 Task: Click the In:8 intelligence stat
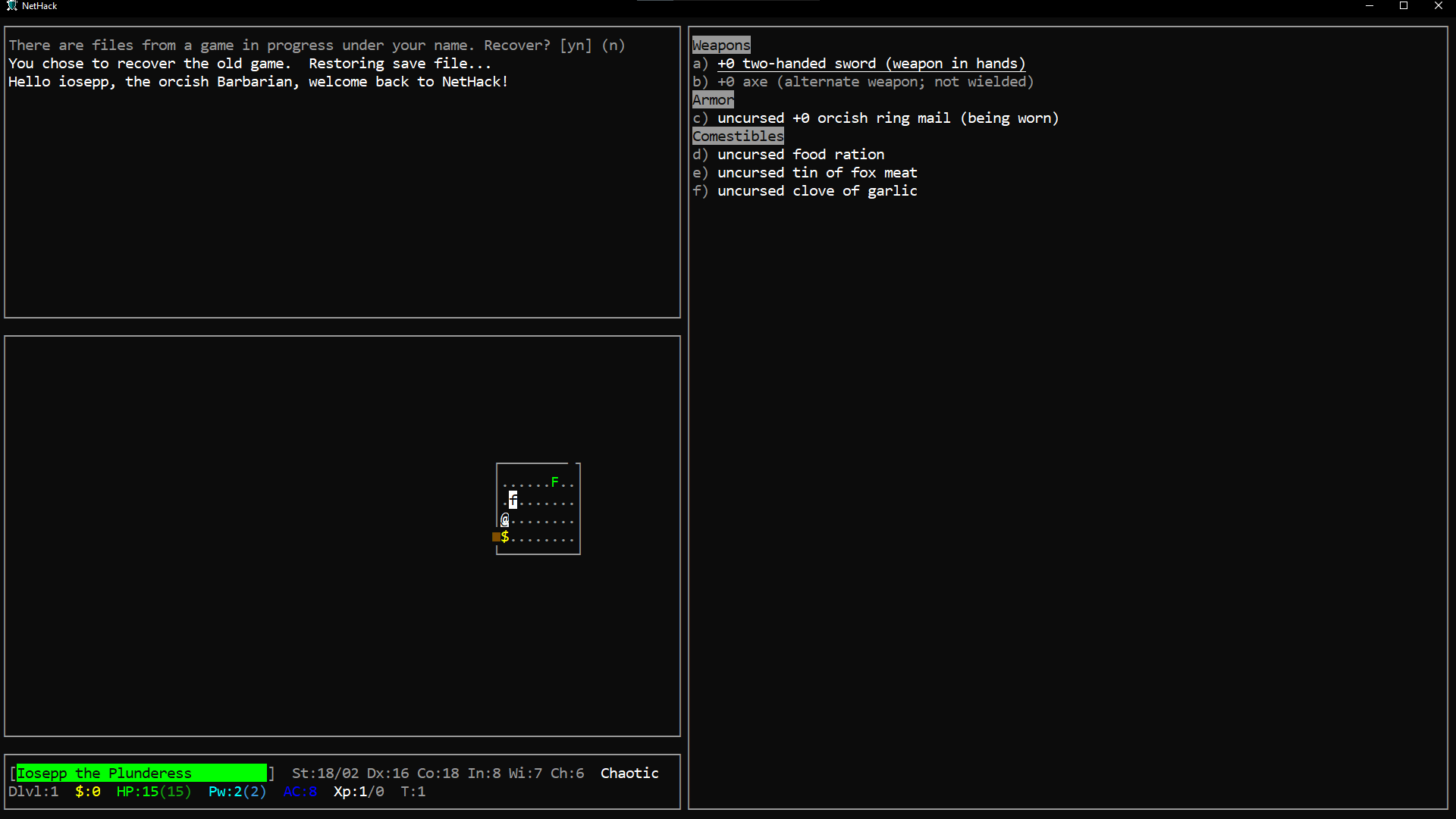coord(485,773)
